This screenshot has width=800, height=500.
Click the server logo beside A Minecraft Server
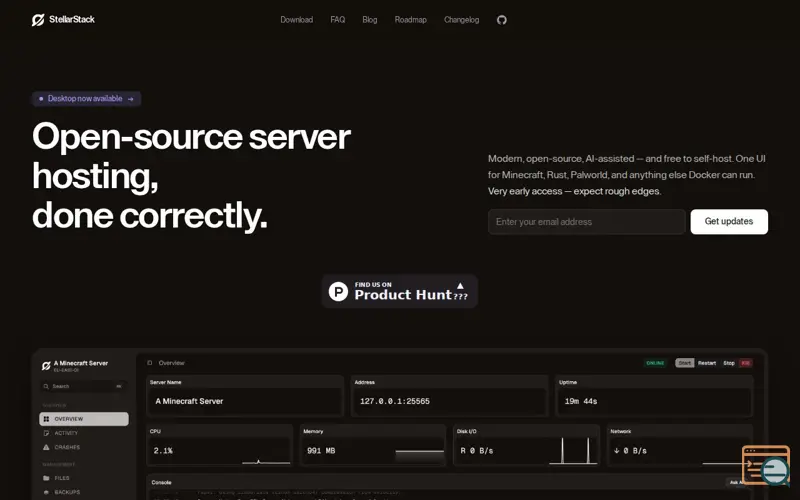tap(46, 366)
